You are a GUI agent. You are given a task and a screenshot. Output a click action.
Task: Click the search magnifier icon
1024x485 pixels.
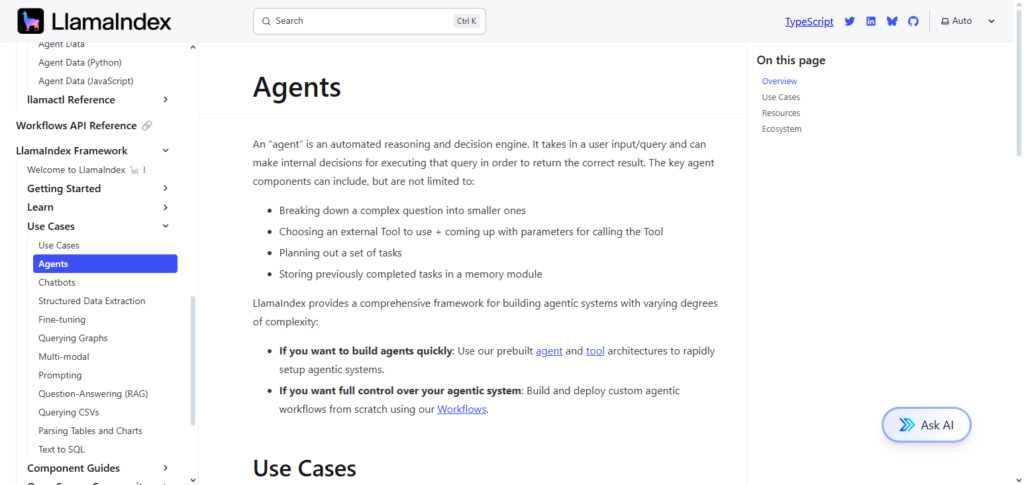266,21
